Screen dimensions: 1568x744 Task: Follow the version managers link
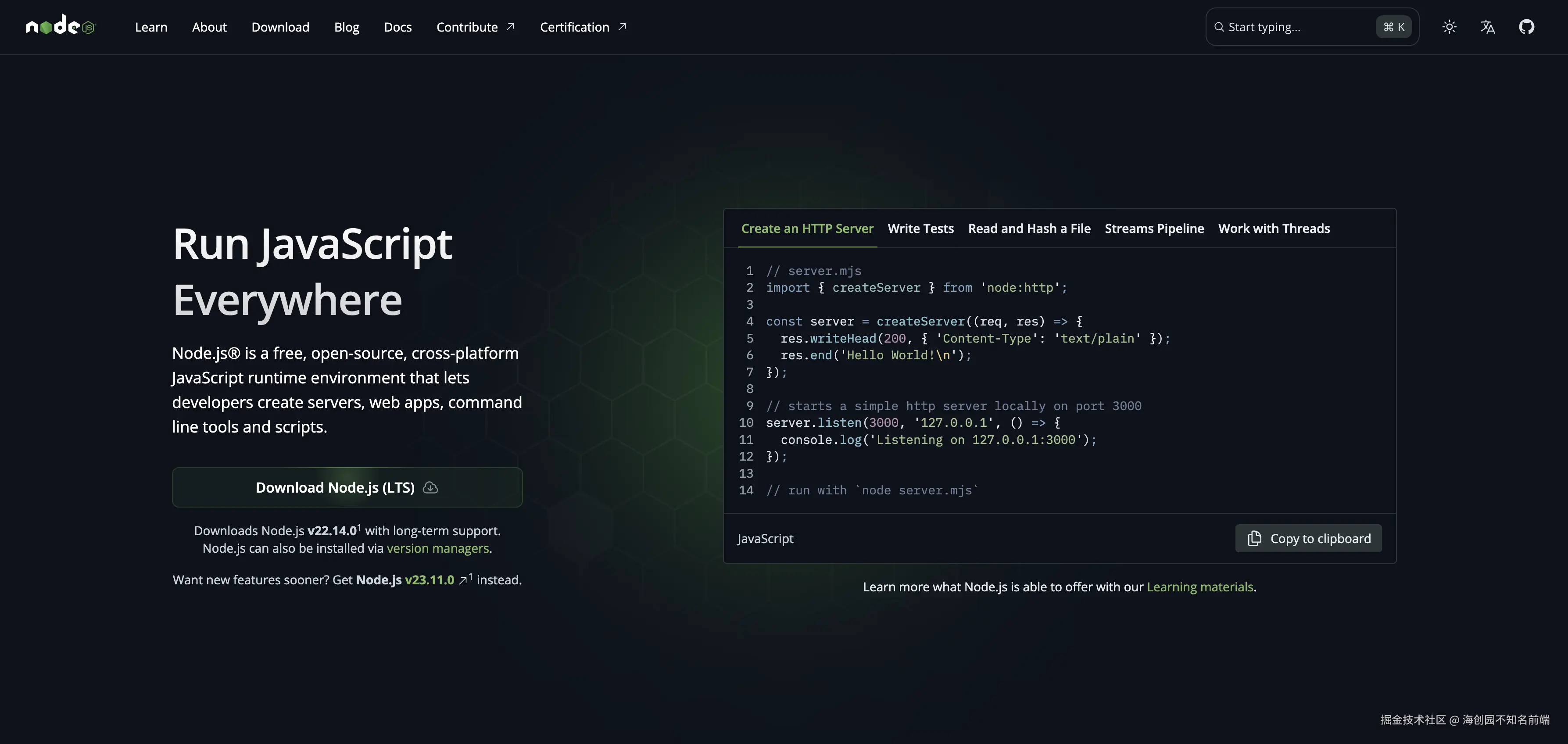438,548
